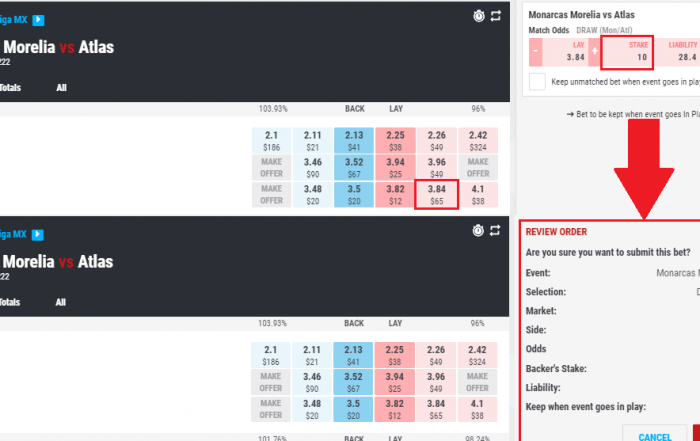The height and width of the screenshot is (441, 700).
Task: Click MAKE OFFER beside 3.46 in upper panel
Action: pyautogui.click(x=271, y=167)
